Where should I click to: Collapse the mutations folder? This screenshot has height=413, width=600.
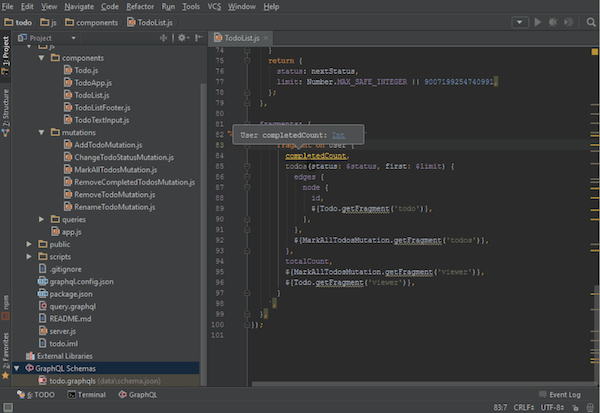[x=41, y=132]
